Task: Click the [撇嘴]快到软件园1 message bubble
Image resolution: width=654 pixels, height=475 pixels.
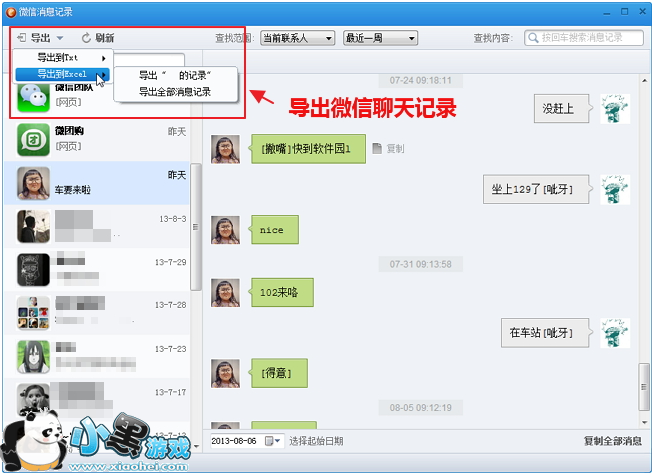Action: [308, 149]
